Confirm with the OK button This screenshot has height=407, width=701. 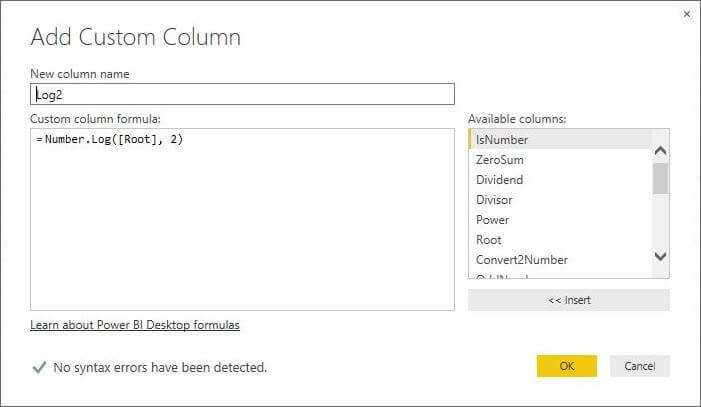(566, 366)
